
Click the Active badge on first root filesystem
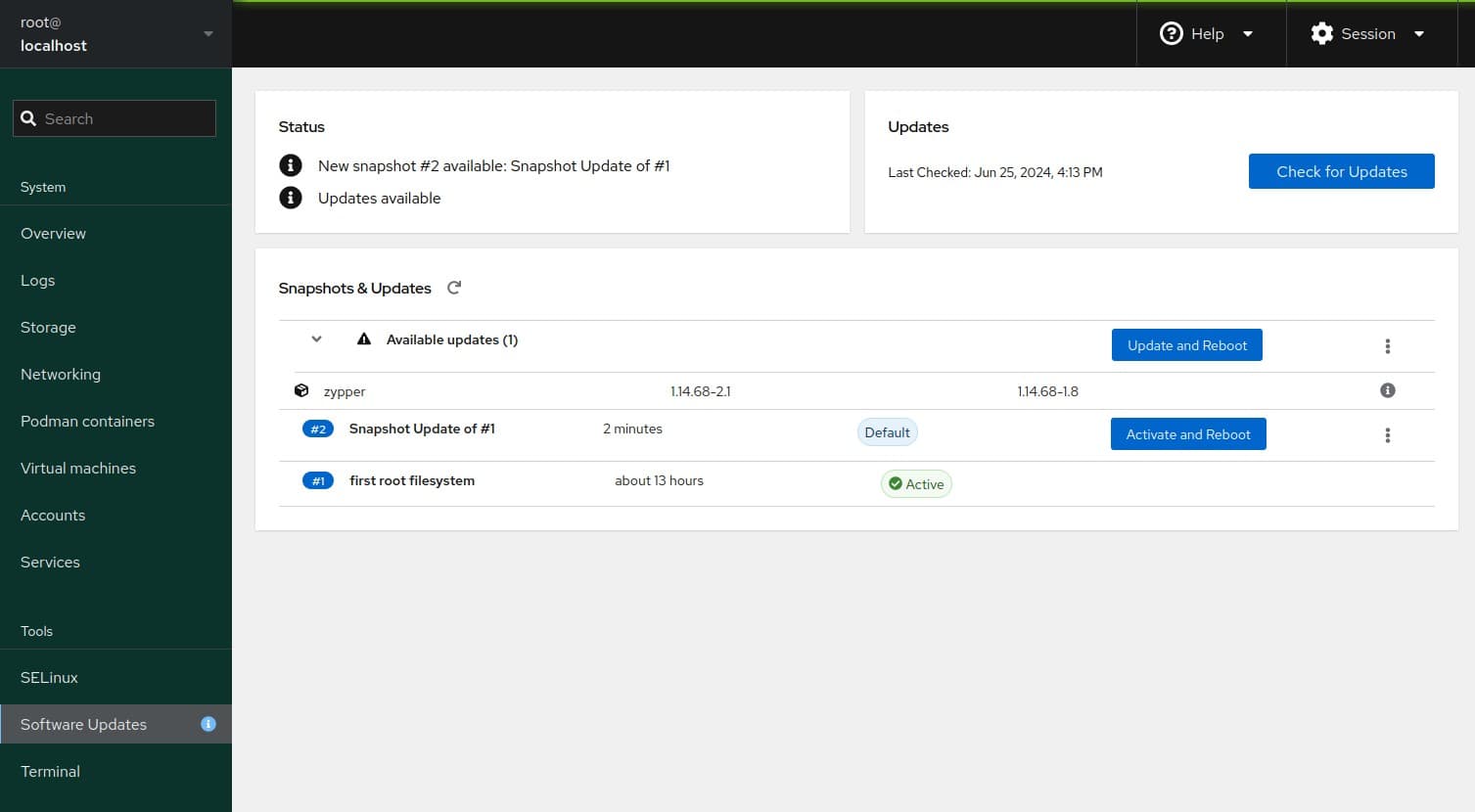tap(915, 483)
